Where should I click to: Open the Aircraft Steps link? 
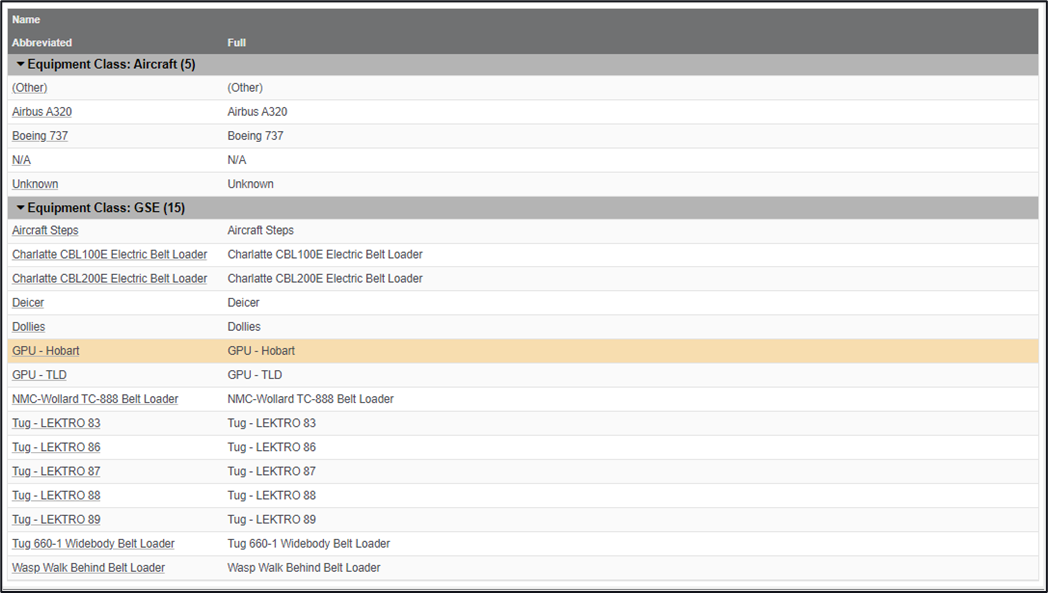pos(45,231)
